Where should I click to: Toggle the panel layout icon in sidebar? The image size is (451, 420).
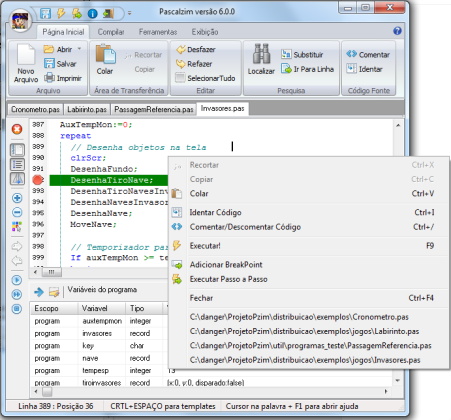point(17,150)
